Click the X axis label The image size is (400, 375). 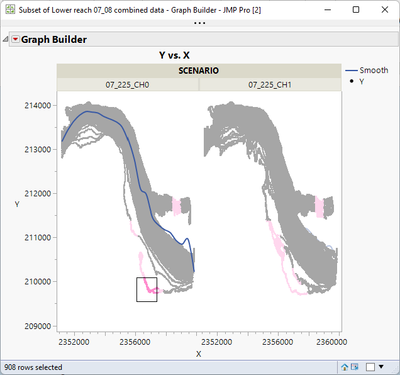[199, 354]
